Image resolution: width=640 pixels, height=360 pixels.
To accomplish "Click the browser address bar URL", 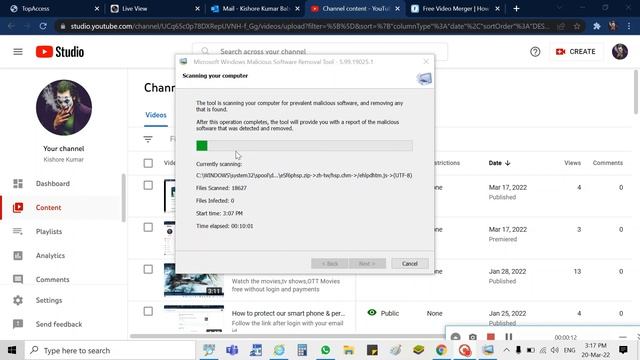I will [309, 26].
